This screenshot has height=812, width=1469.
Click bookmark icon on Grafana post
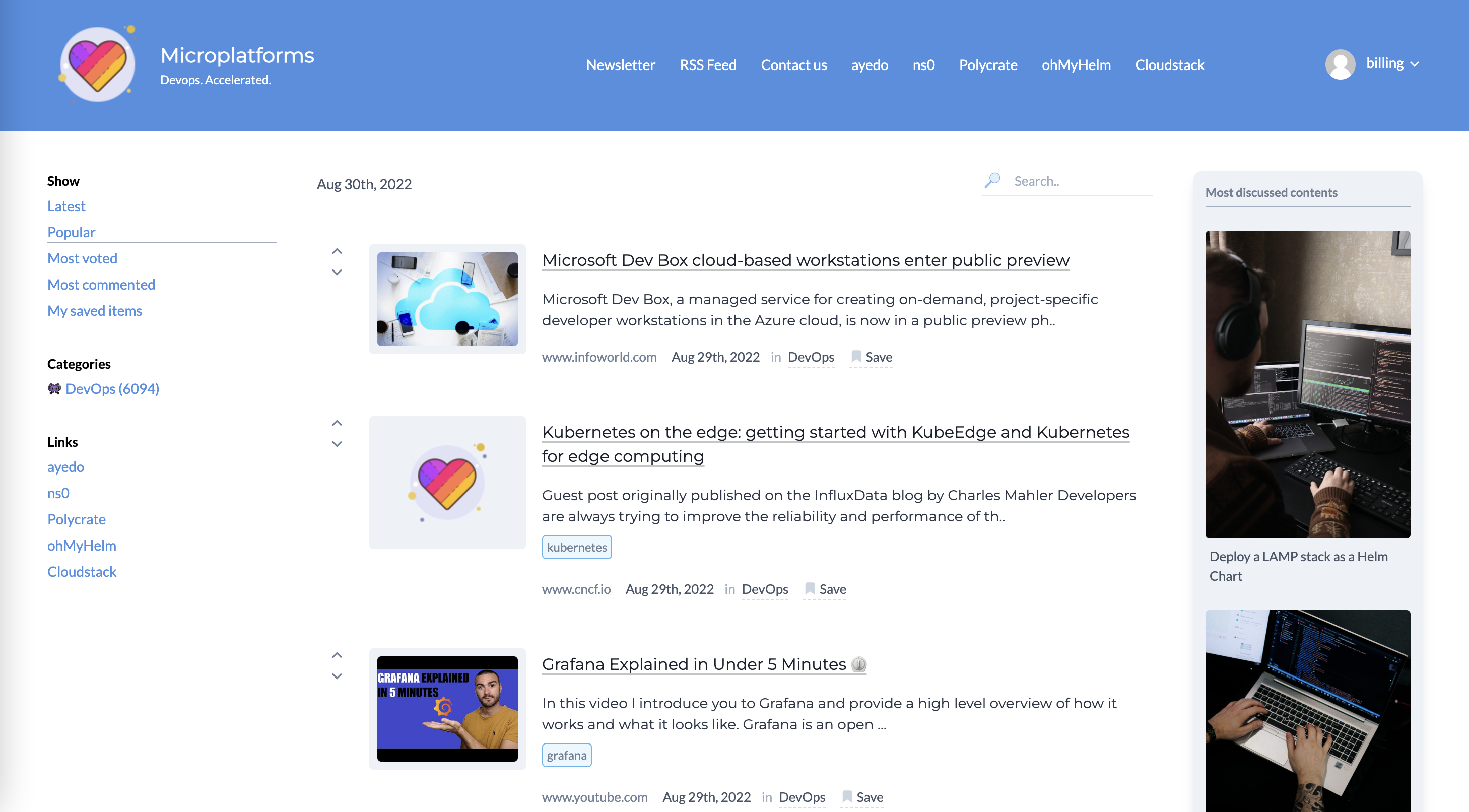pos(846,797)
